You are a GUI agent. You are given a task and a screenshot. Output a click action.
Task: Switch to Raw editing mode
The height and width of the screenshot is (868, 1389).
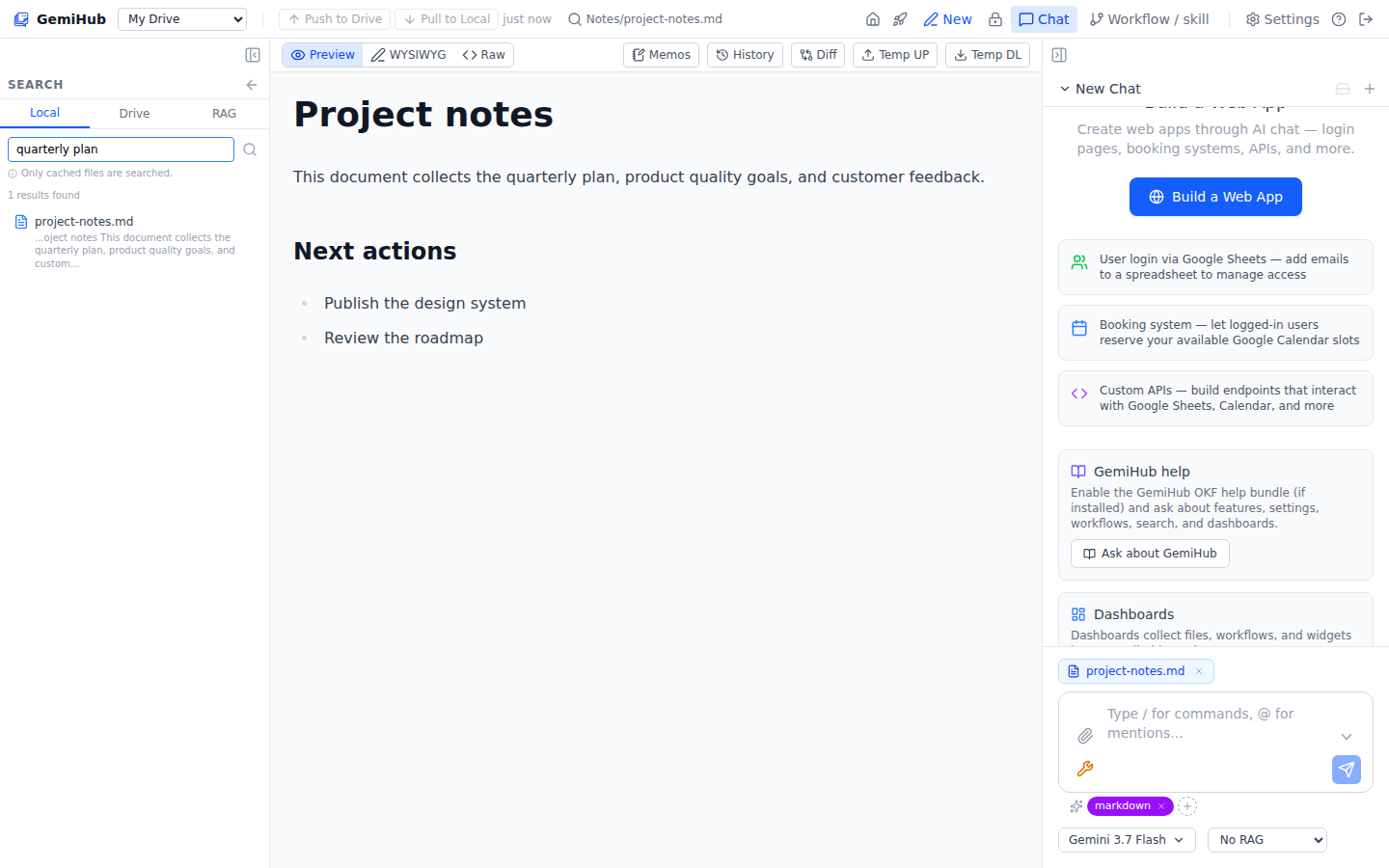click(484, 55)
